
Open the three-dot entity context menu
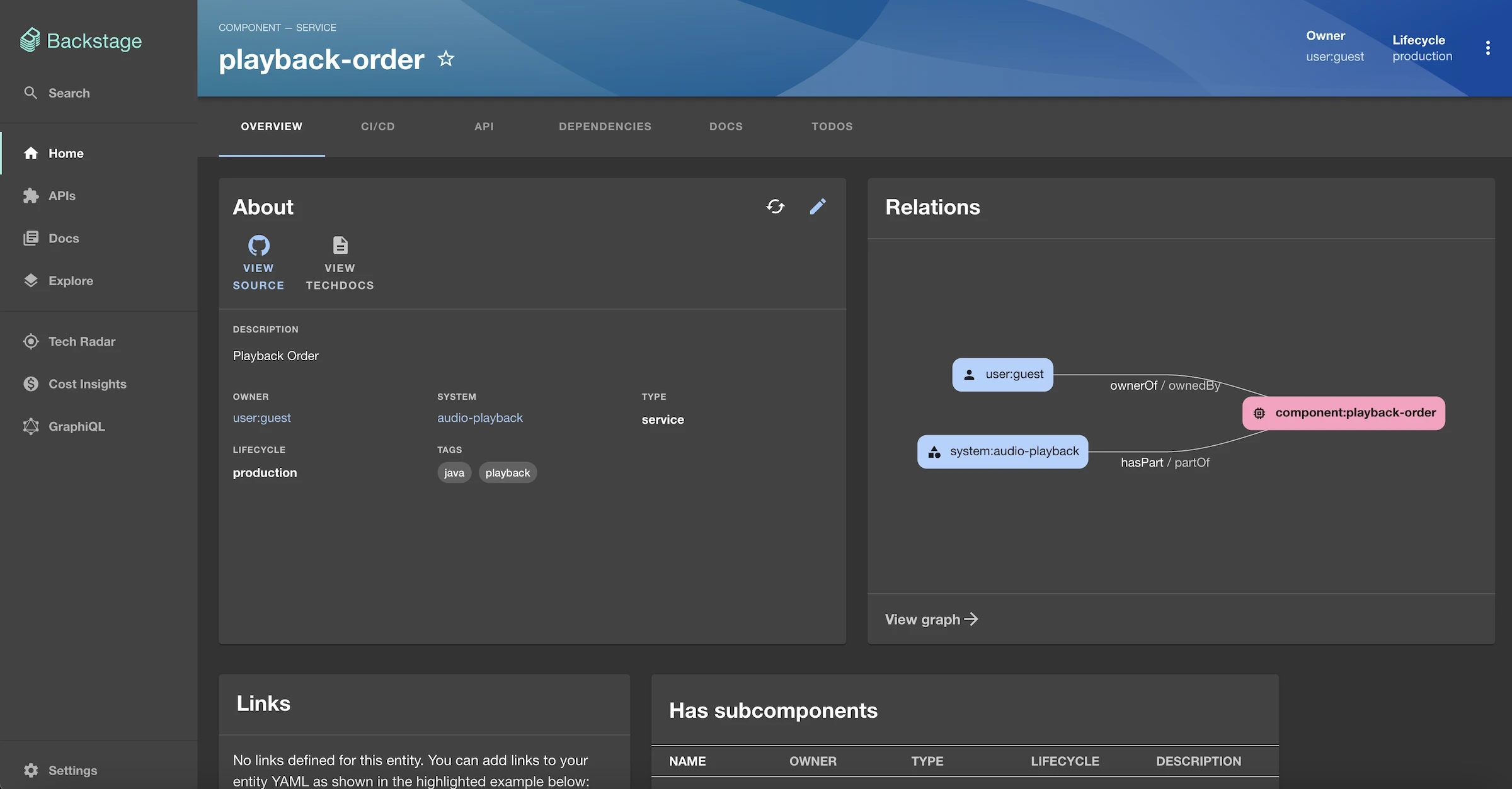click(1487, 48)
